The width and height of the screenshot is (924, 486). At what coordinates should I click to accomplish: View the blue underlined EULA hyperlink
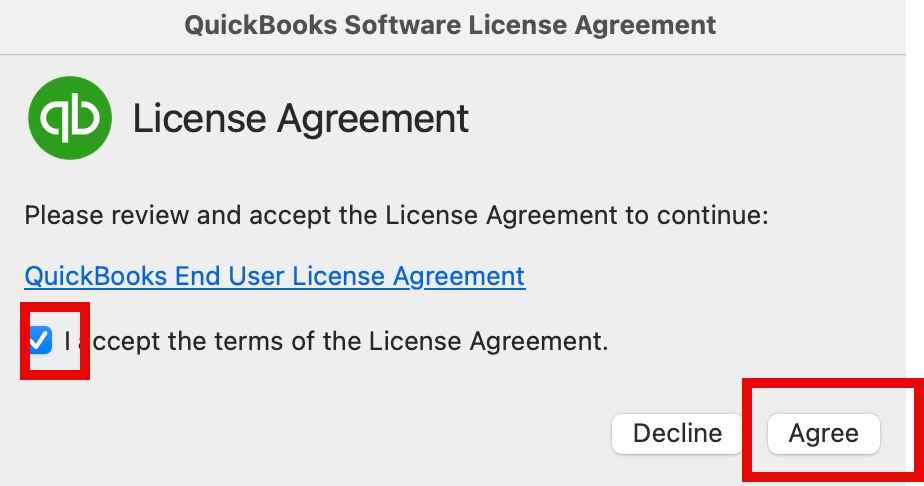pyautogui.click(x=274, y=276)
